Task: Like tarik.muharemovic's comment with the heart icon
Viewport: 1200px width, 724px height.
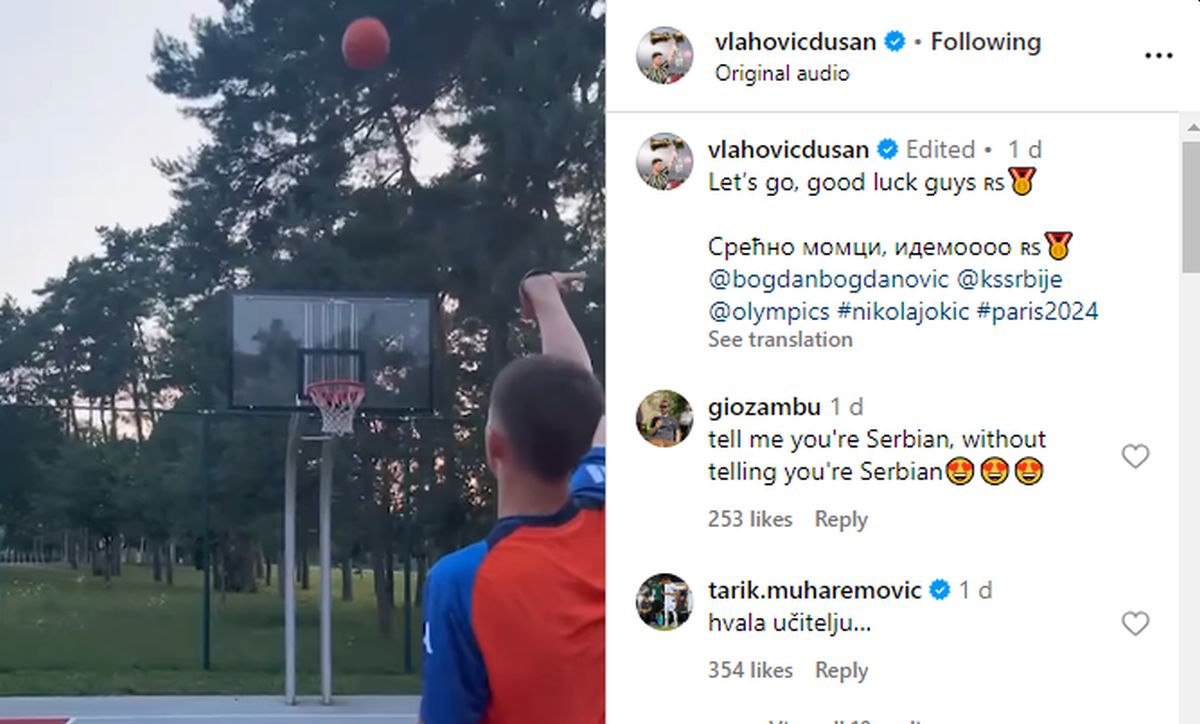Action: tap(1135, 624)
